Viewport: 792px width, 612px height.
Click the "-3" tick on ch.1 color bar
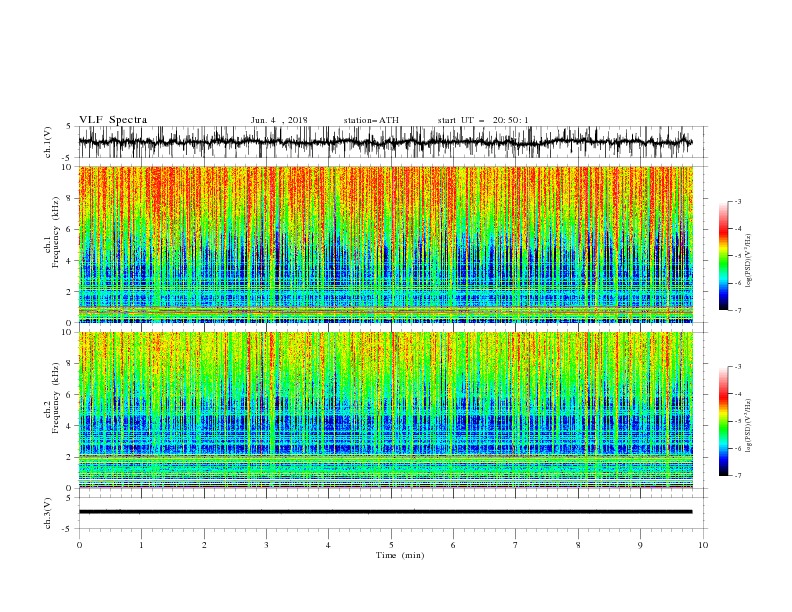tap(737, 201)
